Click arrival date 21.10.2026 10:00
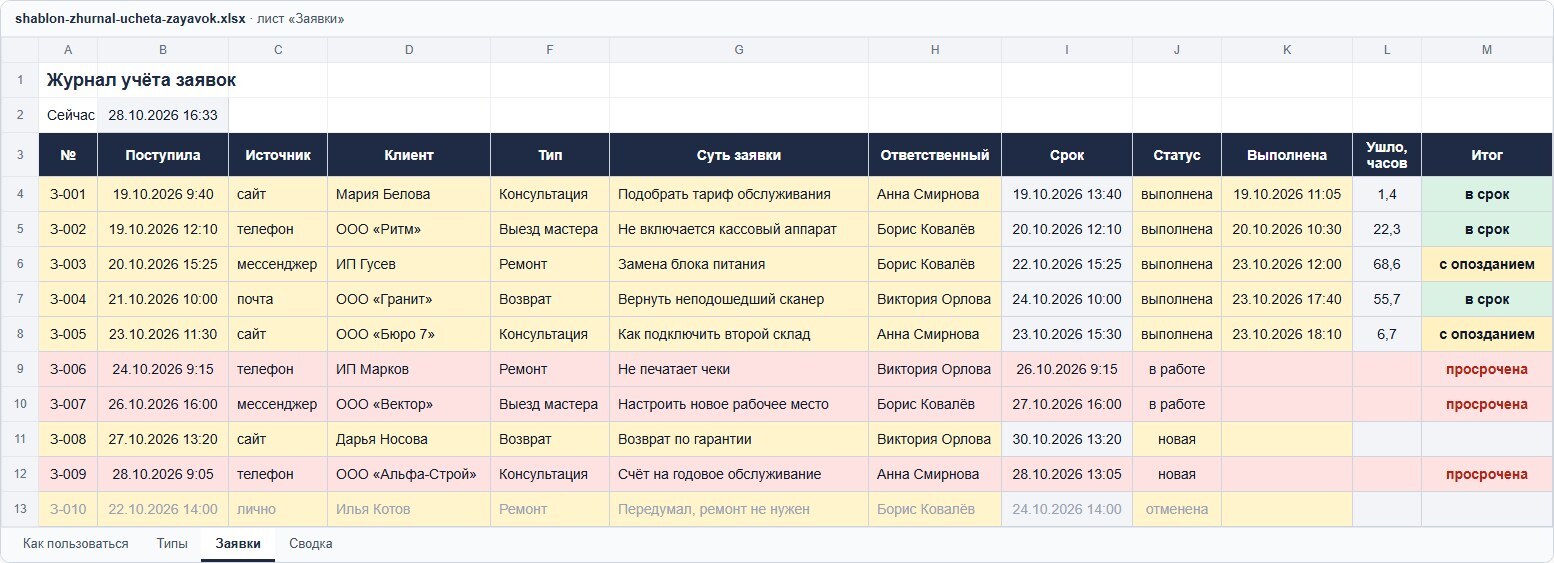This screenshot has width=1554, height=563. click(163, 299)
